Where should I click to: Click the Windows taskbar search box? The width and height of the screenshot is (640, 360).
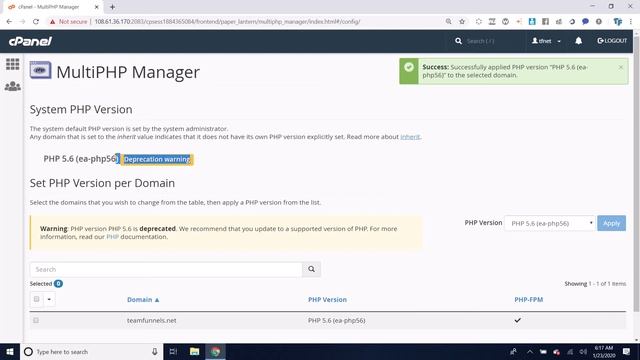[x=91, y=351]
